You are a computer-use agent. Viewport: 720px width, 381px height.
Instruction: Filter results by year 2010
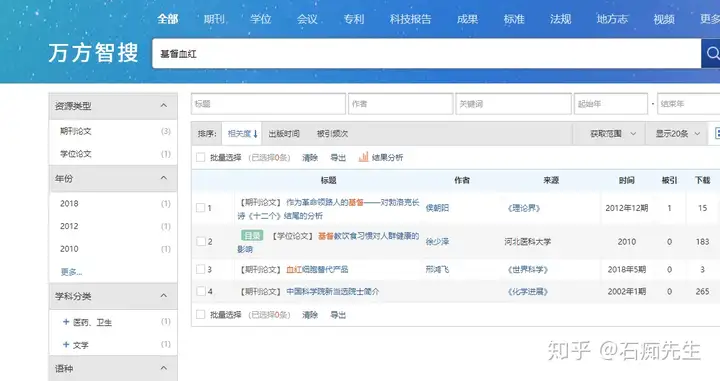[x=69, y=249]
